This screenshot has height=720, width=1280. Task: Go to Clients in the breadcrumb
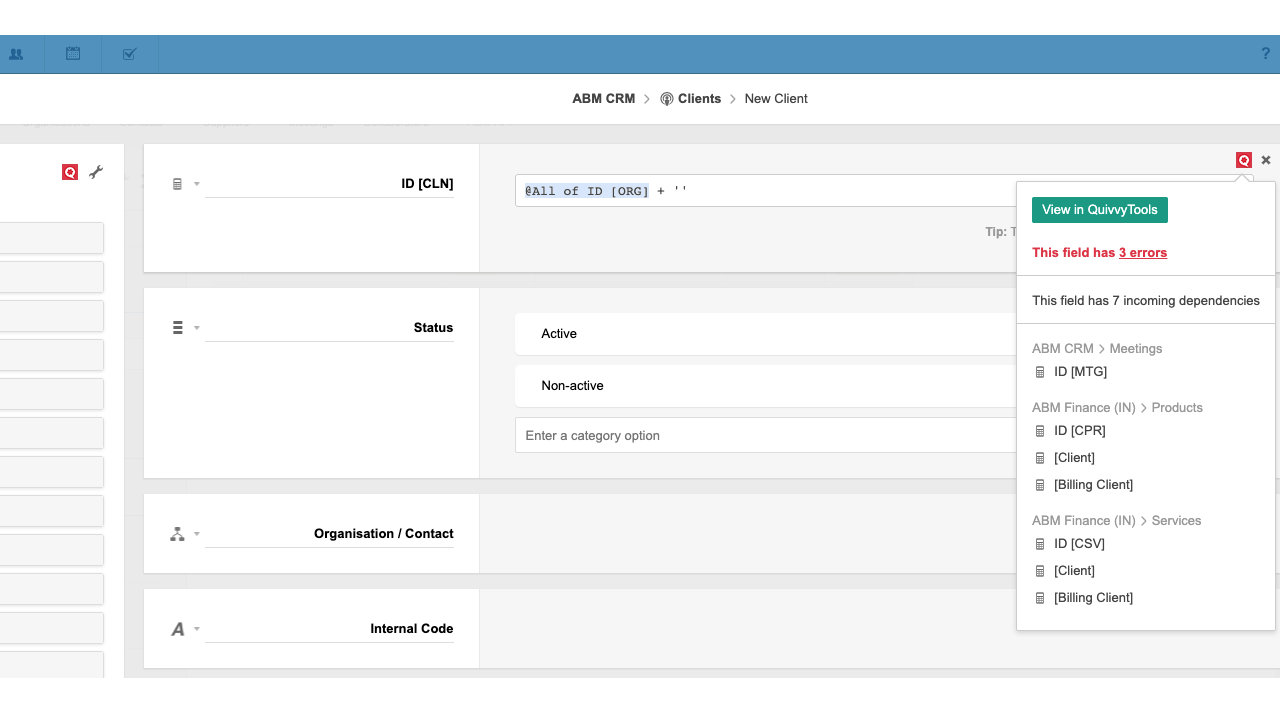(699, 99)
